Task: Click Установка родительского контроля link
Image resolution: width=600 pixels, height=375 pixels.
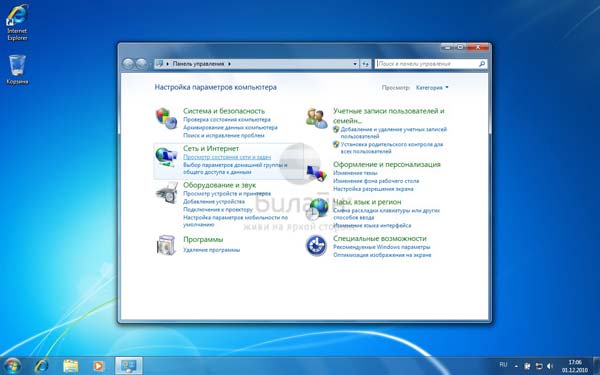Action: (x=391, y=148)
